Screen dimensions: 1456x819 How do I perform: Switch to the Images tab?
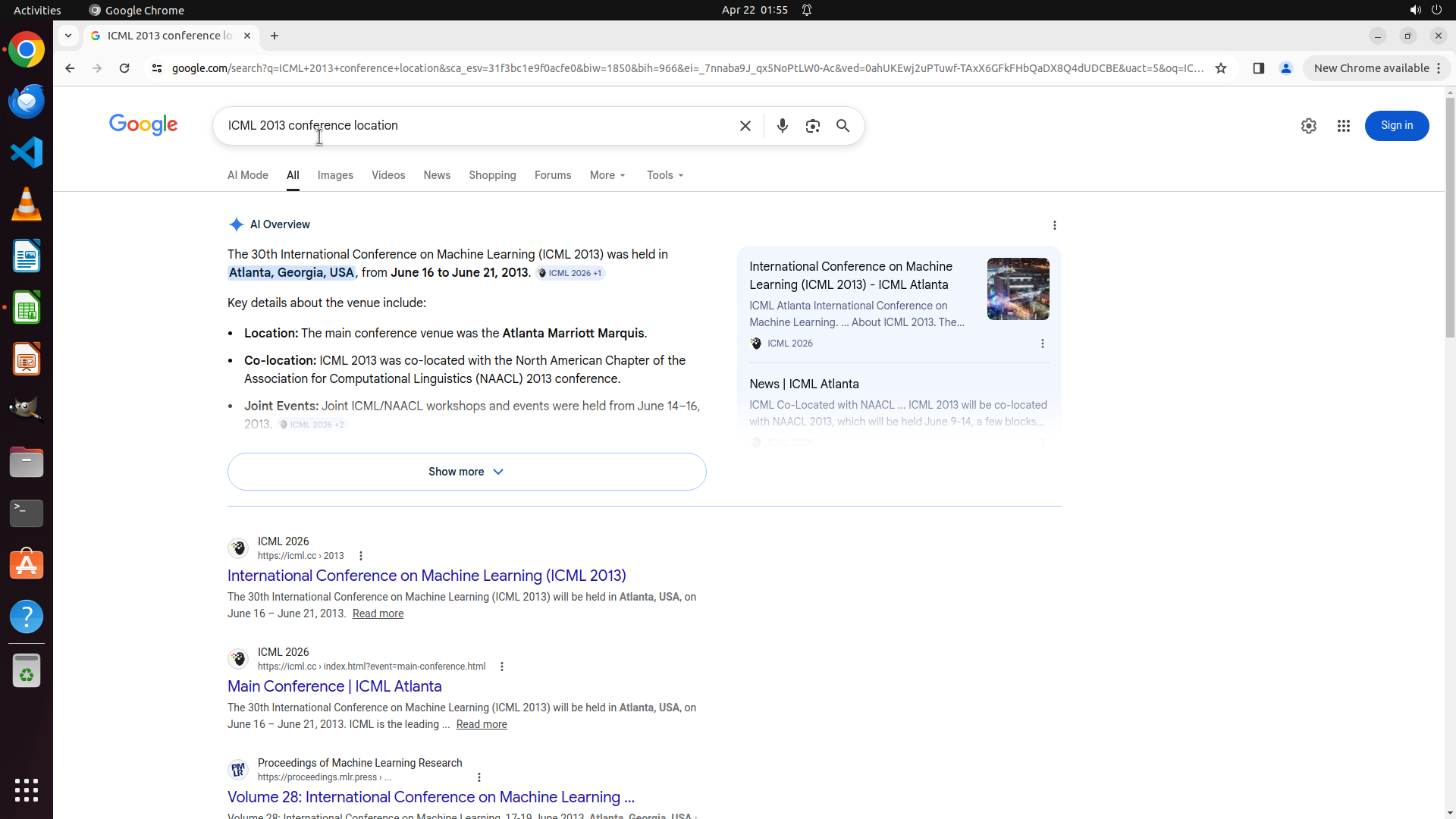pyautogui.click(x=335, y=175)
